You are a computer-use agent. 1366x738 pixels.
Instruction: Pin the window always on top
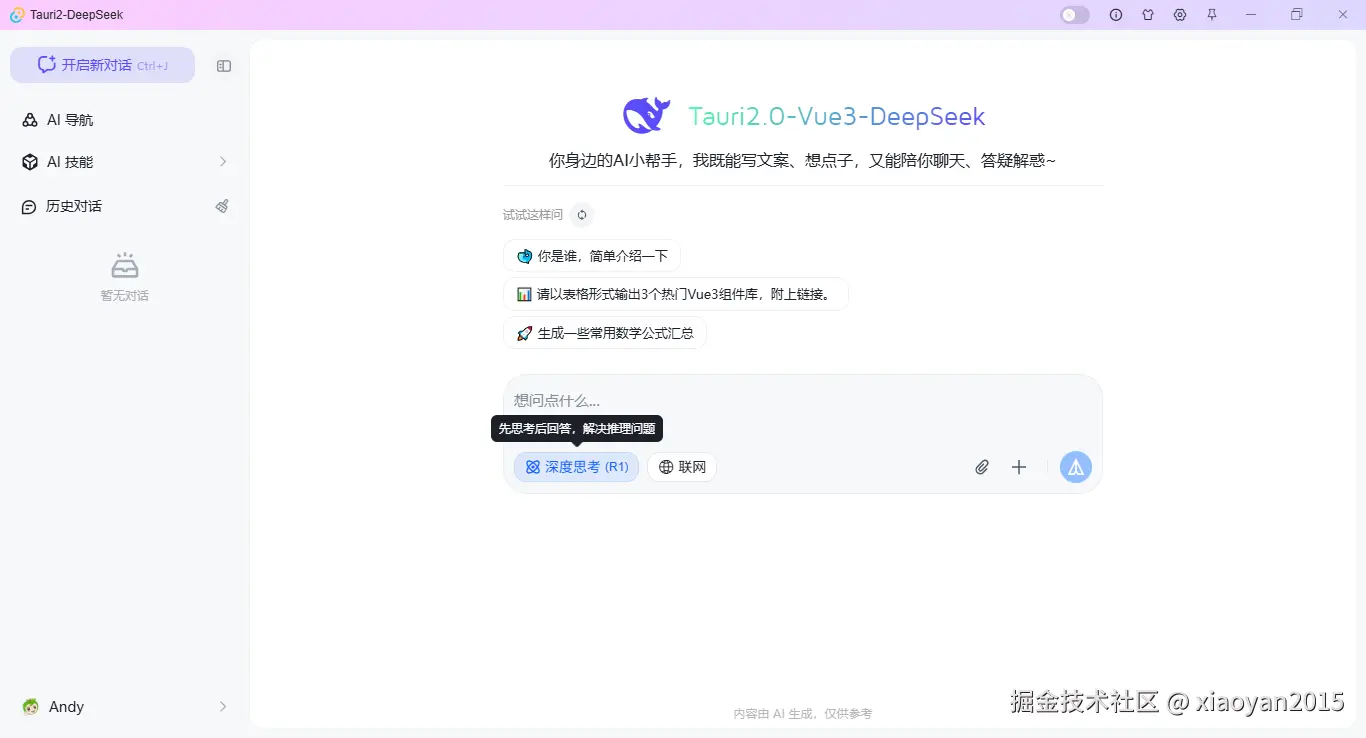(x=1211, y=15)
